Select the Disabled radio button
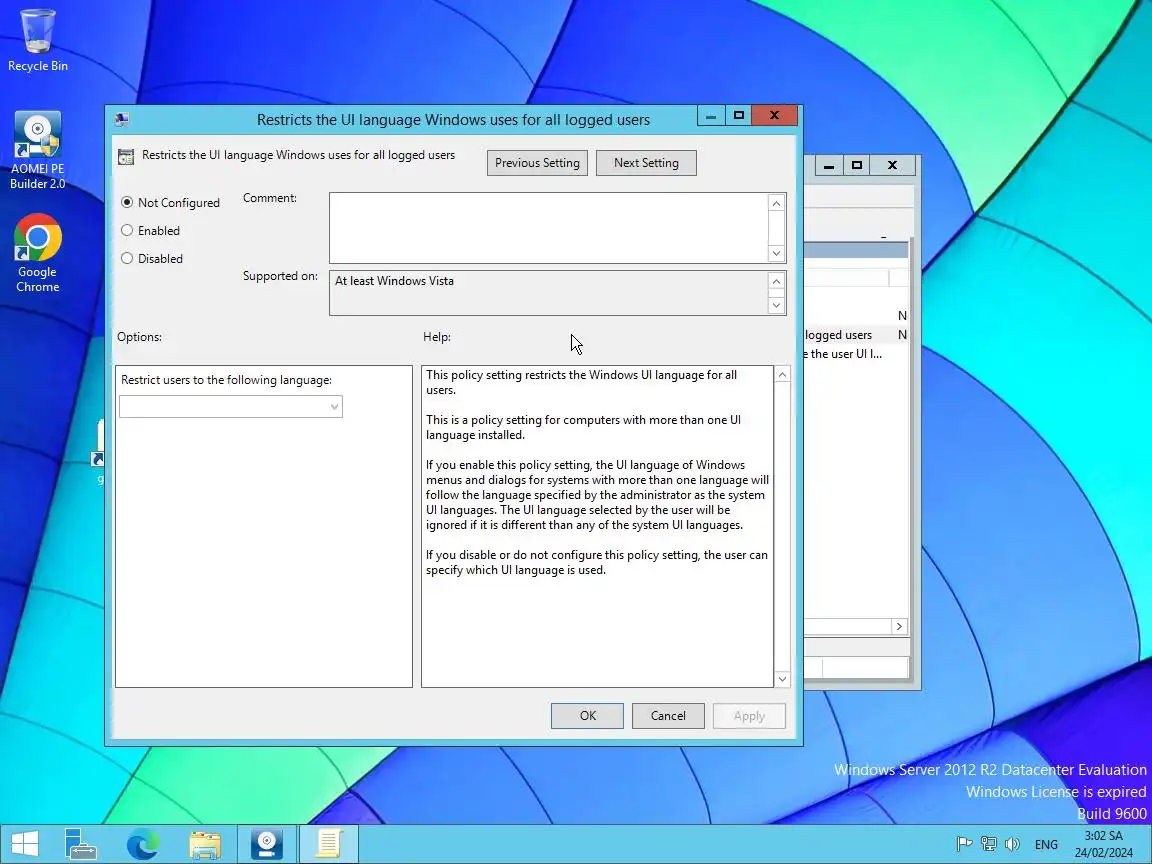Viewport: 1152px width, 864px height. (152, 258)
